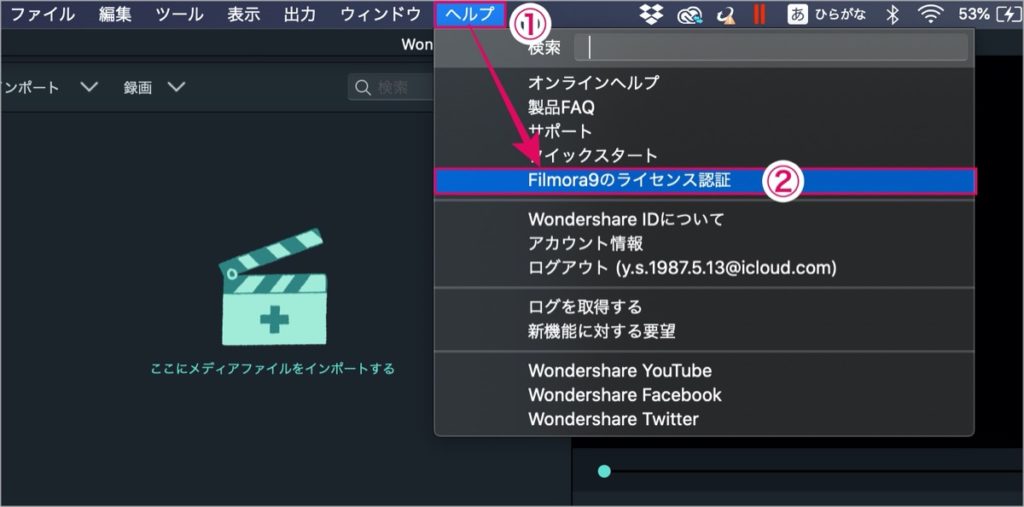The height and width of the screenshot is (507, 1024).
Task: Click the 53% battery indicator
Action: click(x=989, y=14)
